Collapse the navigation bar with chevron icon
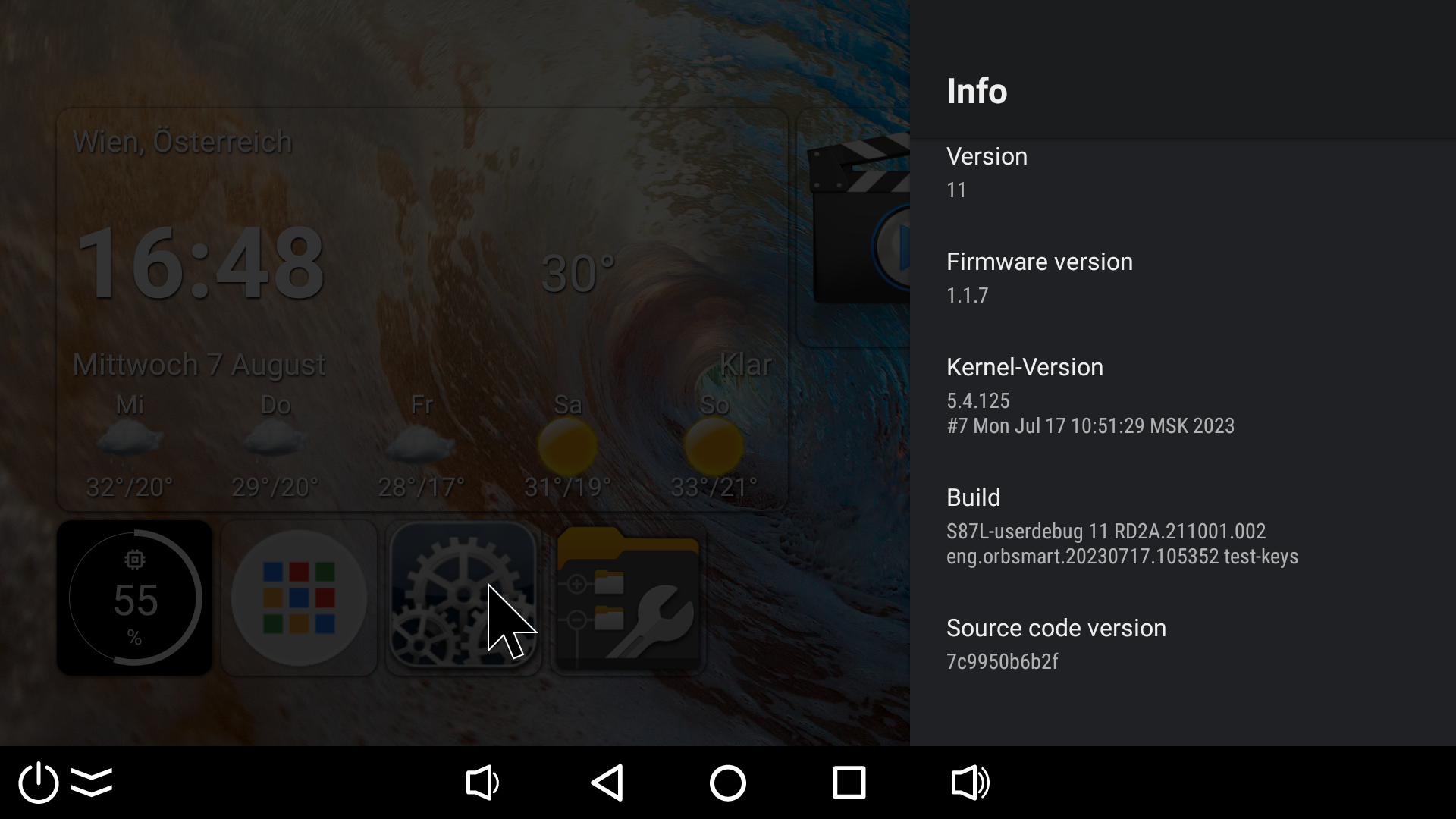 pyautogui.click(x=92, y=782)
